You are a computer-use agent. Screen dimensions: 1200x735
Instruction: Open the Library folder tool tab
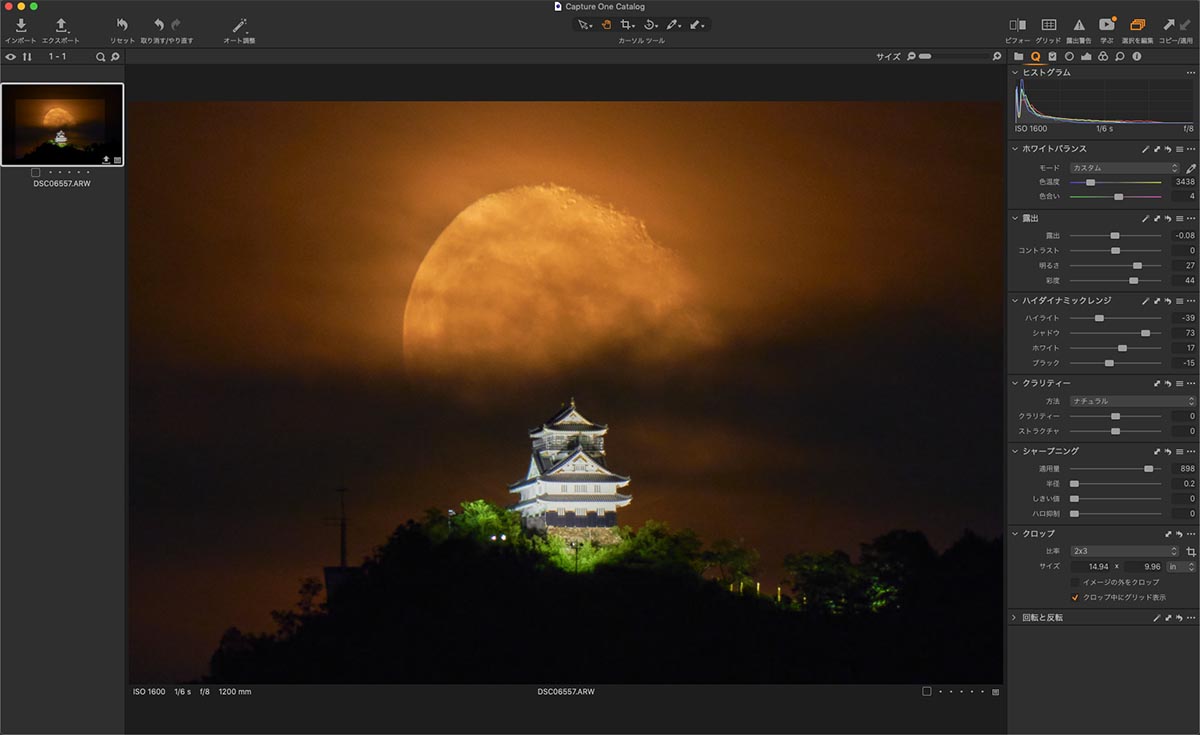point(1018,57)
